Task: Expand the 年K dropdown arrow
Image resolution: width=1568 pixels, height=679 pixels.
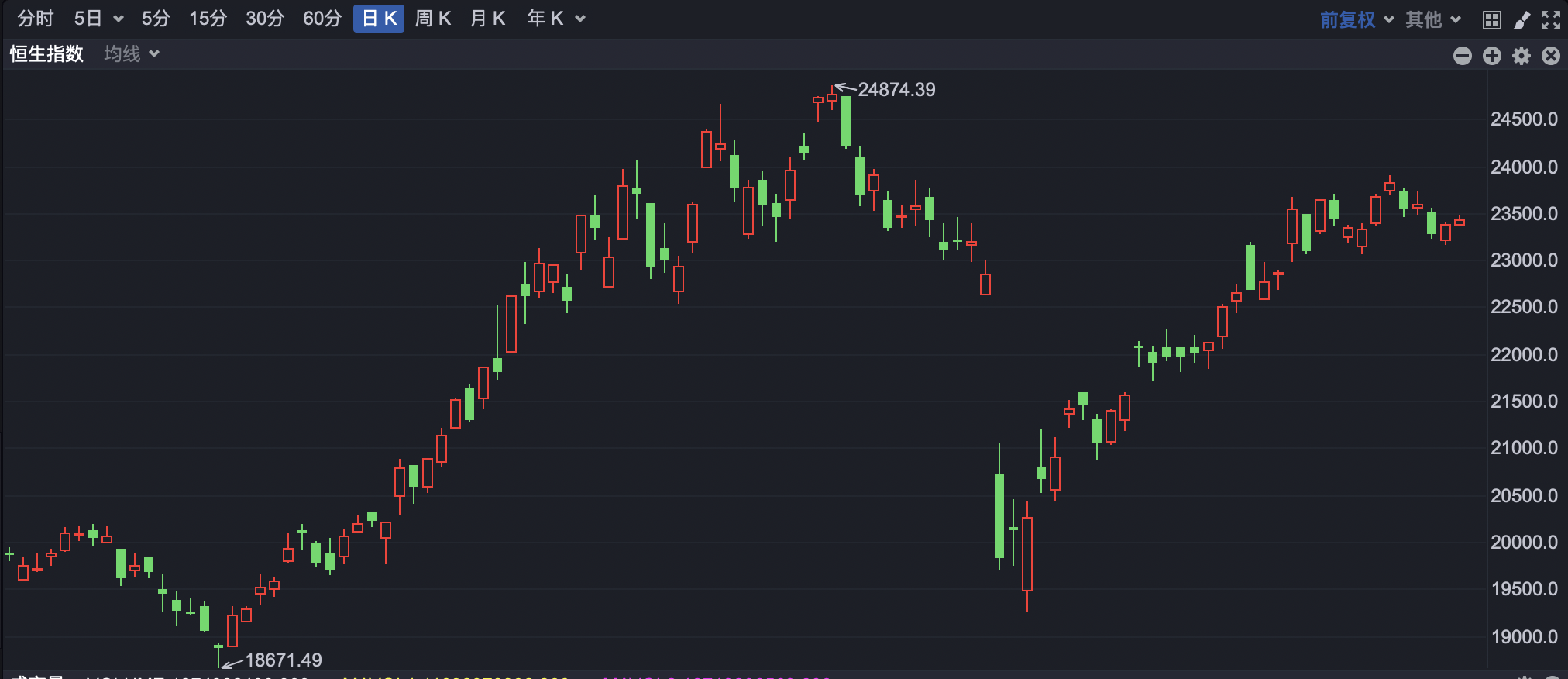Action: tap(580, 19)
